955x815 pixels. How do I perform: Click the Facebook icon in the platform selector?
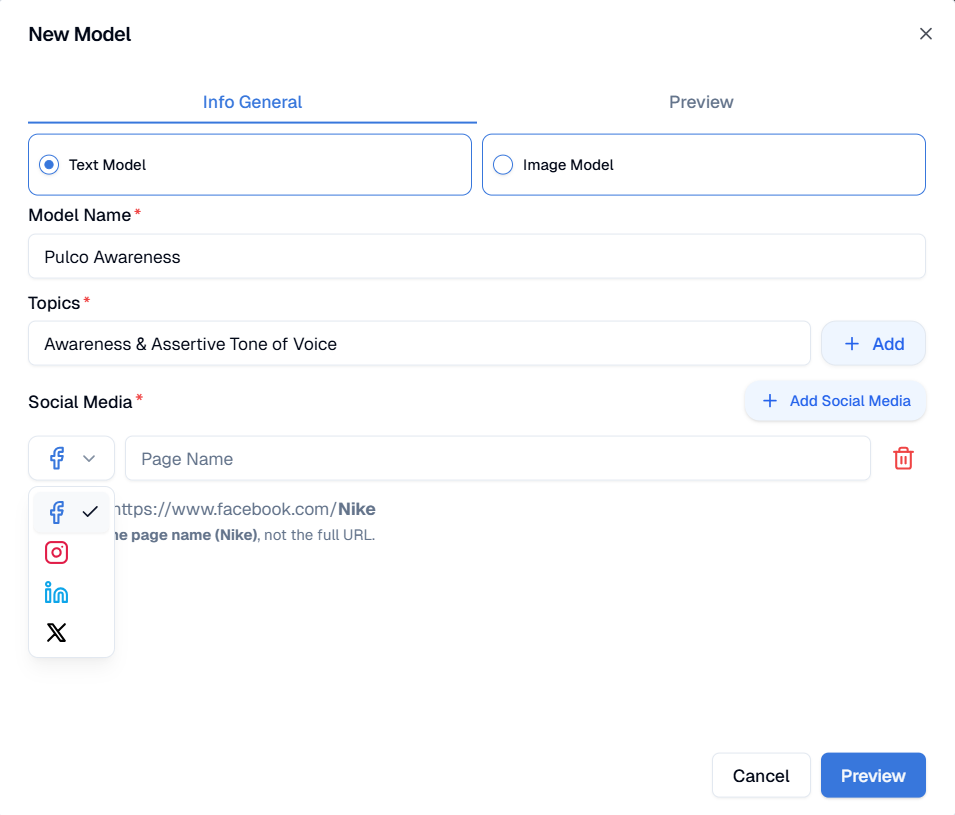tap(57, 458)
